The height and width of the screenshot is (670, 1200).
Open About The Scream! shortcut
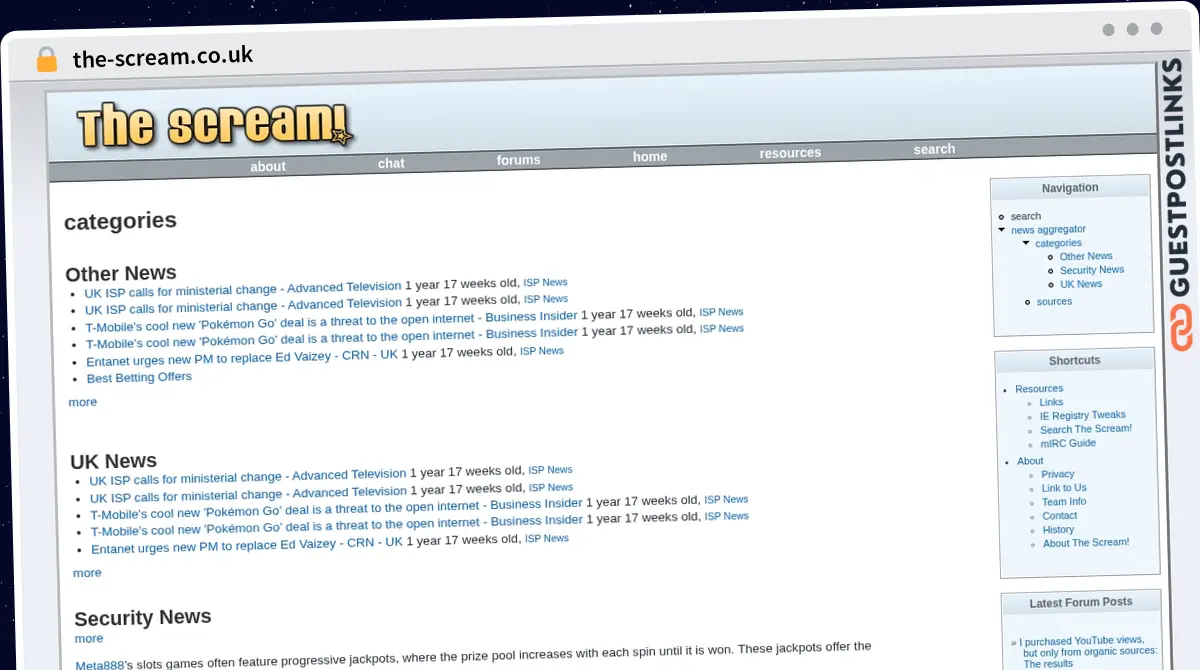[x=1086, y=543]
